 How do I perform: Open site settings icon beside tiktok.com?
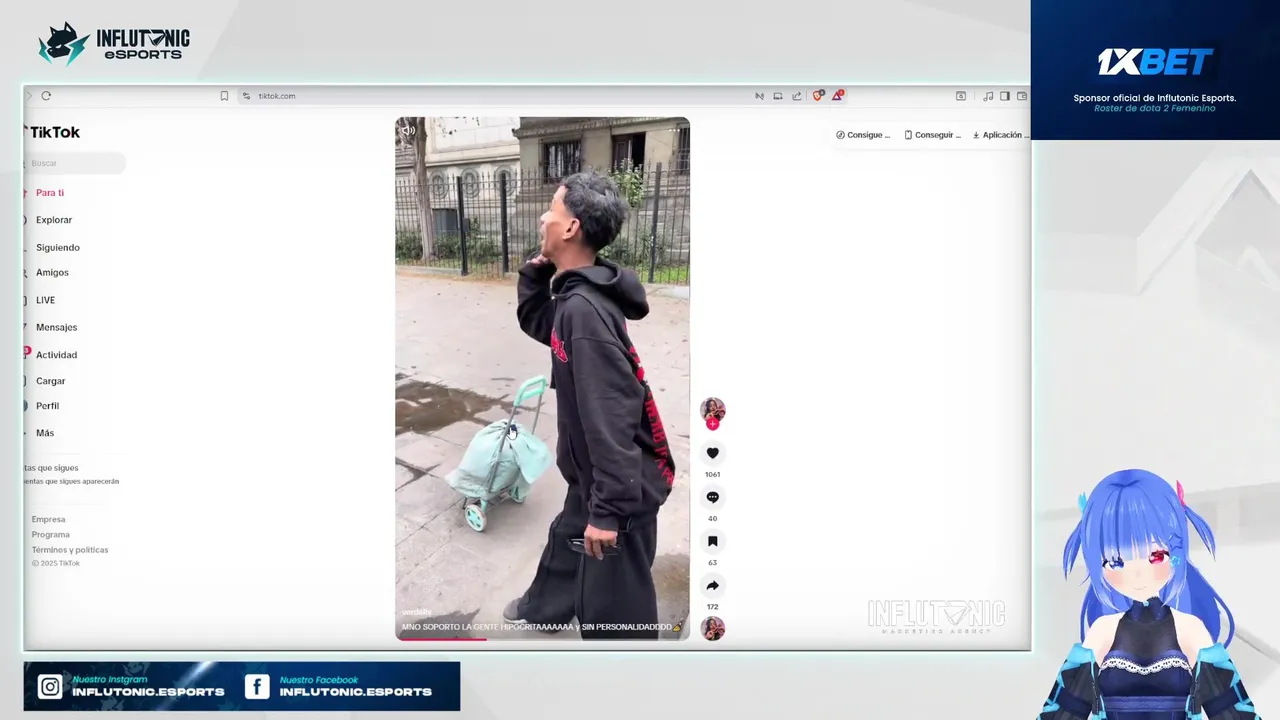246,96
